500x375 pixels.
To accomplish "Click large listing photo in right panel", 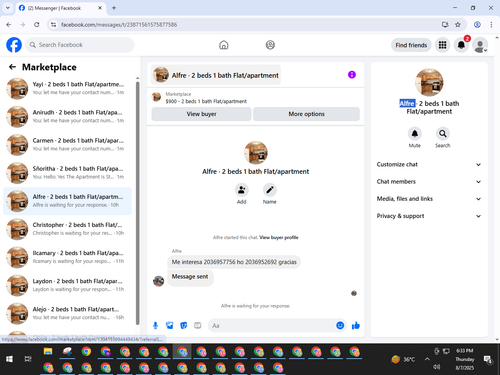I will 429,82.
